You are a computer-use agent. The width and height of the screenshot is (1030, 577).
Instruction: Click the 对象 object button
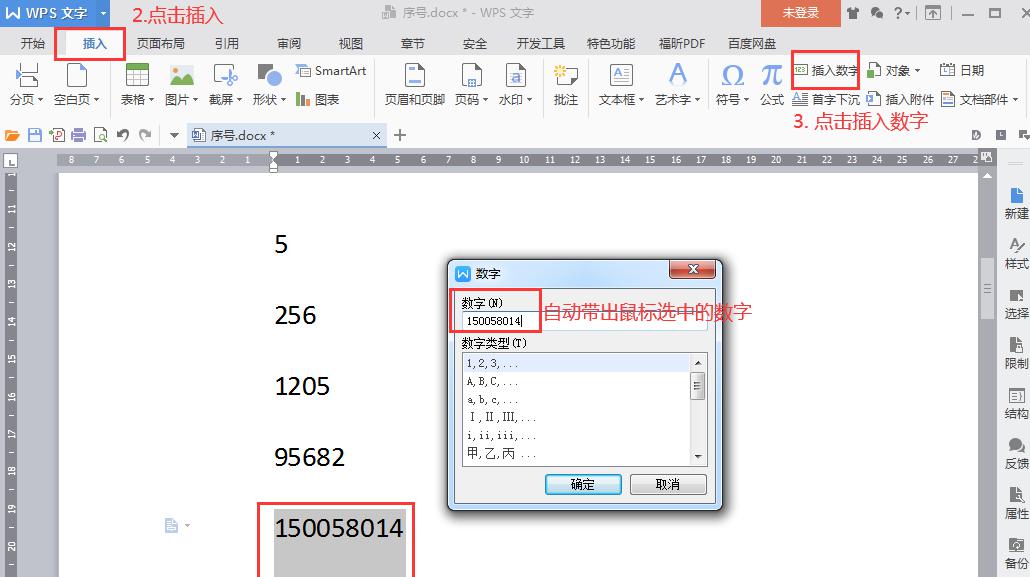pos(894,70)
